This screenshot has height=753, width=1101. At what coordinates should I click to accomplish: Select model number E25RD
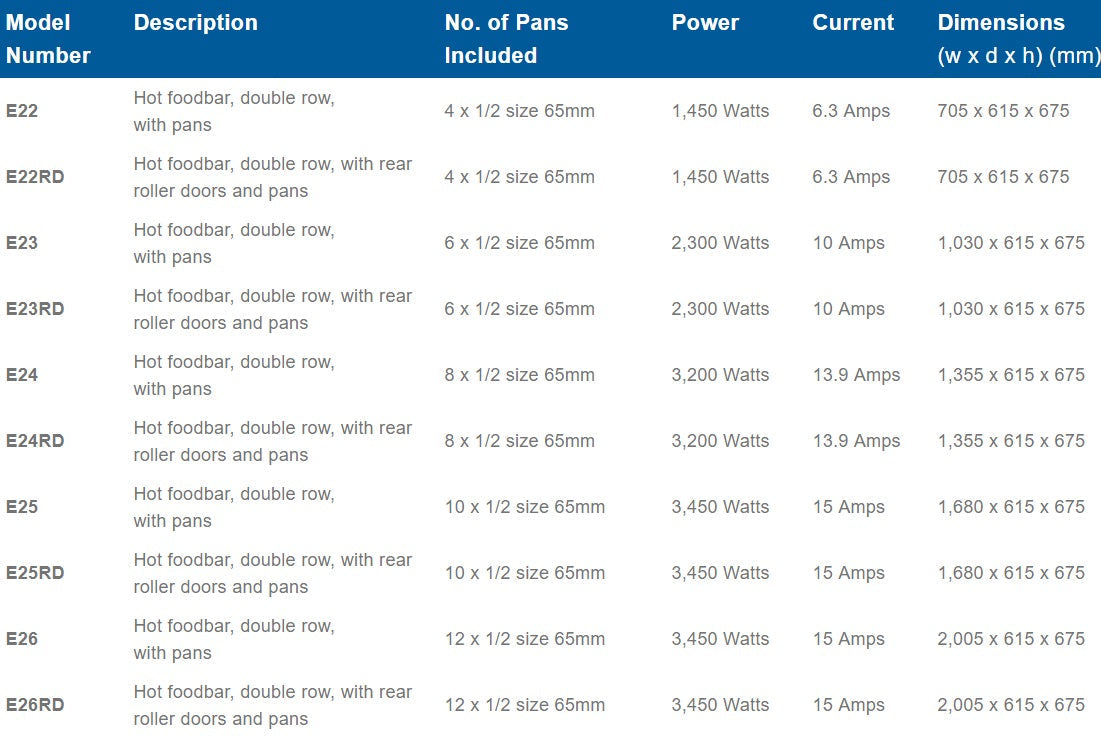(35, 573)
